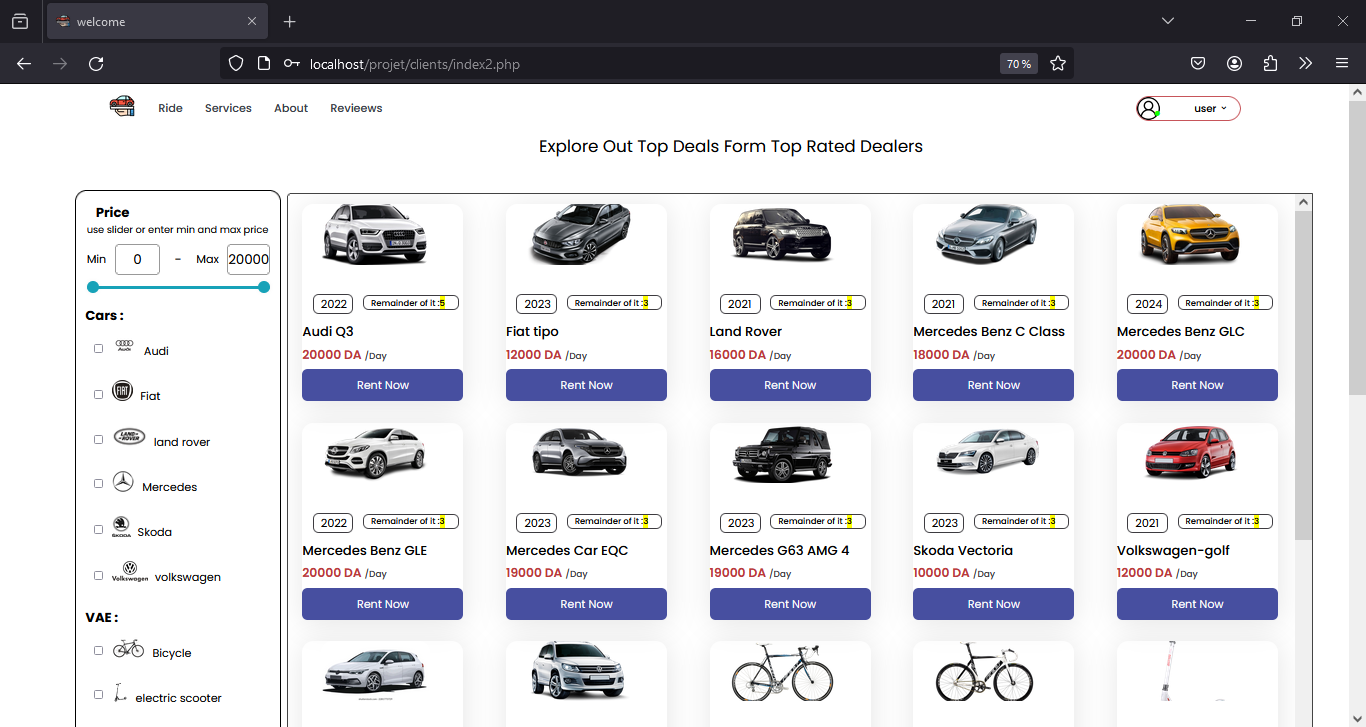
Task: Rent the Mercedes Benz C Class now
Action: coord(993,385)
